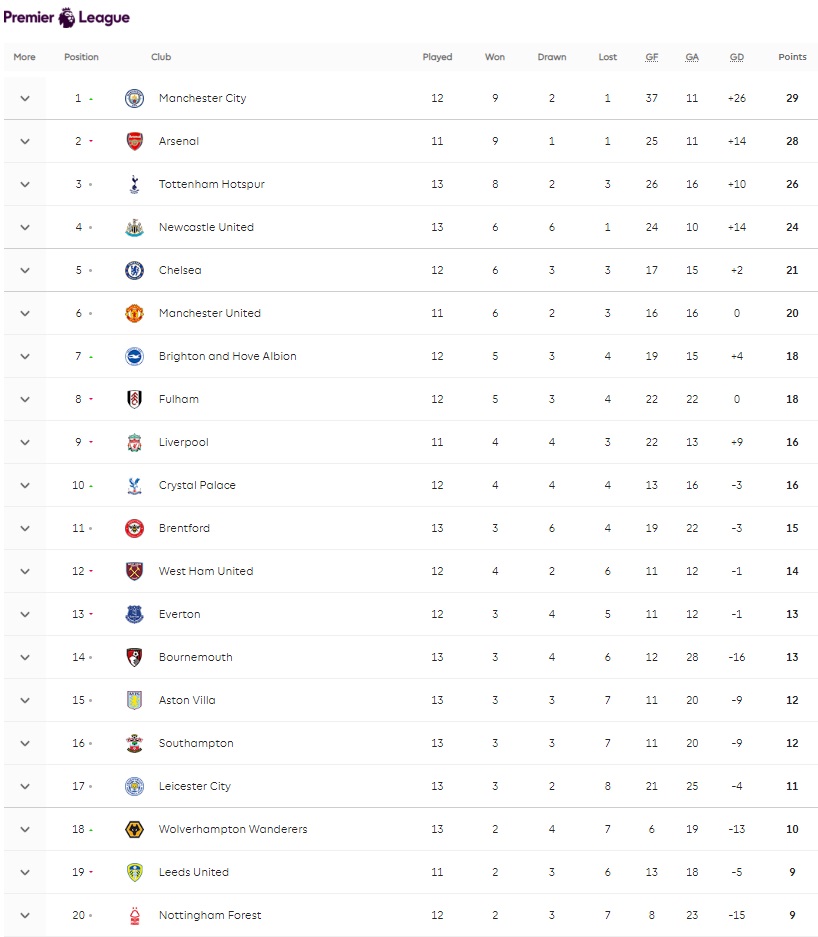Expand the Everton row chevron
818x937 pixels.
[x=24, y=614]
